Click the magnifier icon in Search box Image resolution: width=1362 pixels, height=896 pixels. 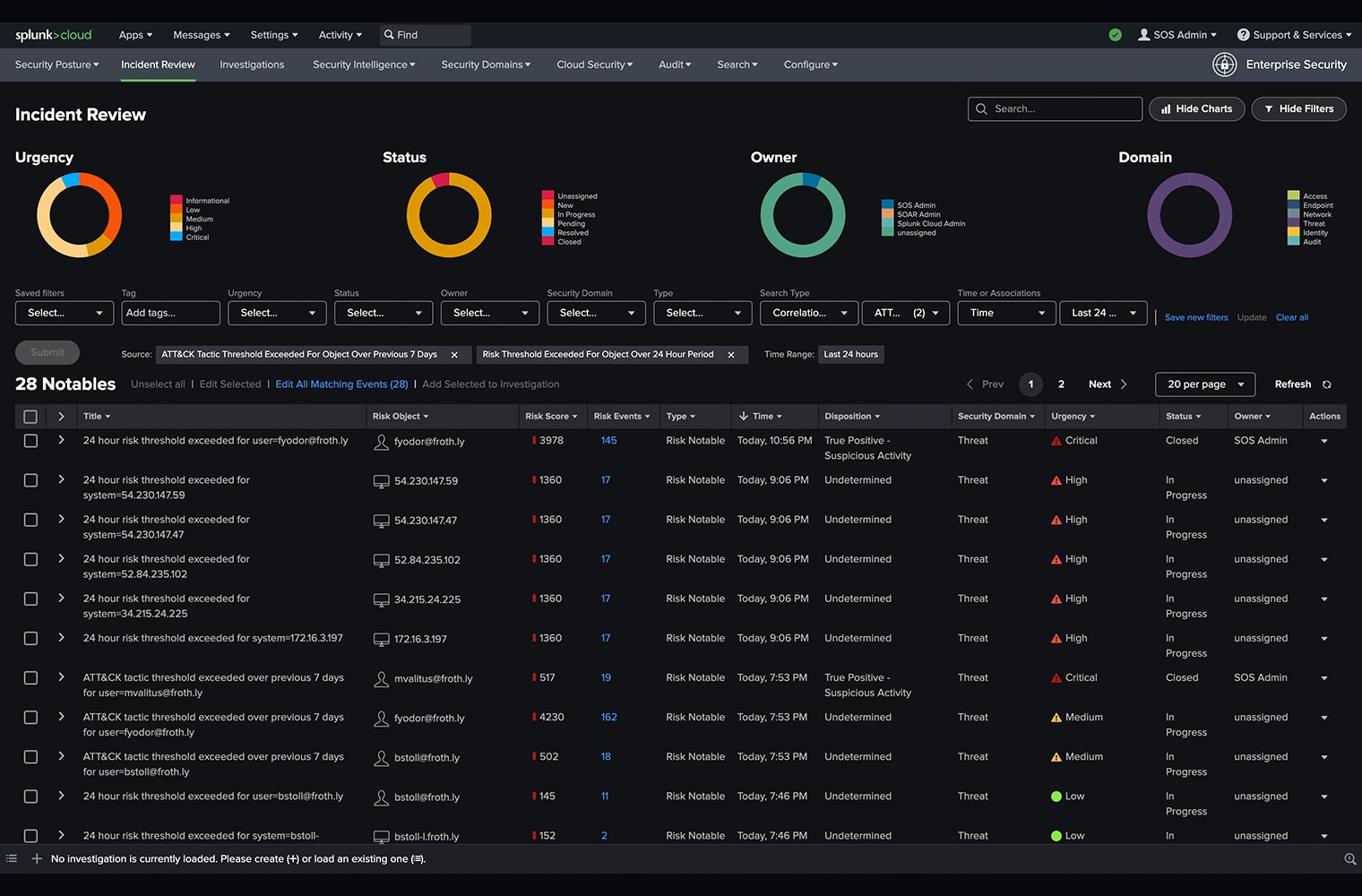[982, 109]
